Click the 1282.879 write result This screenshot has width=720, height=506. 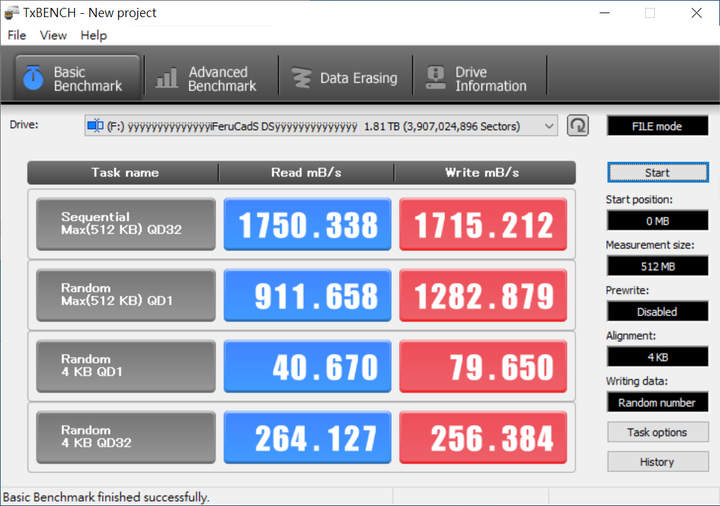[x=483, y=295]
